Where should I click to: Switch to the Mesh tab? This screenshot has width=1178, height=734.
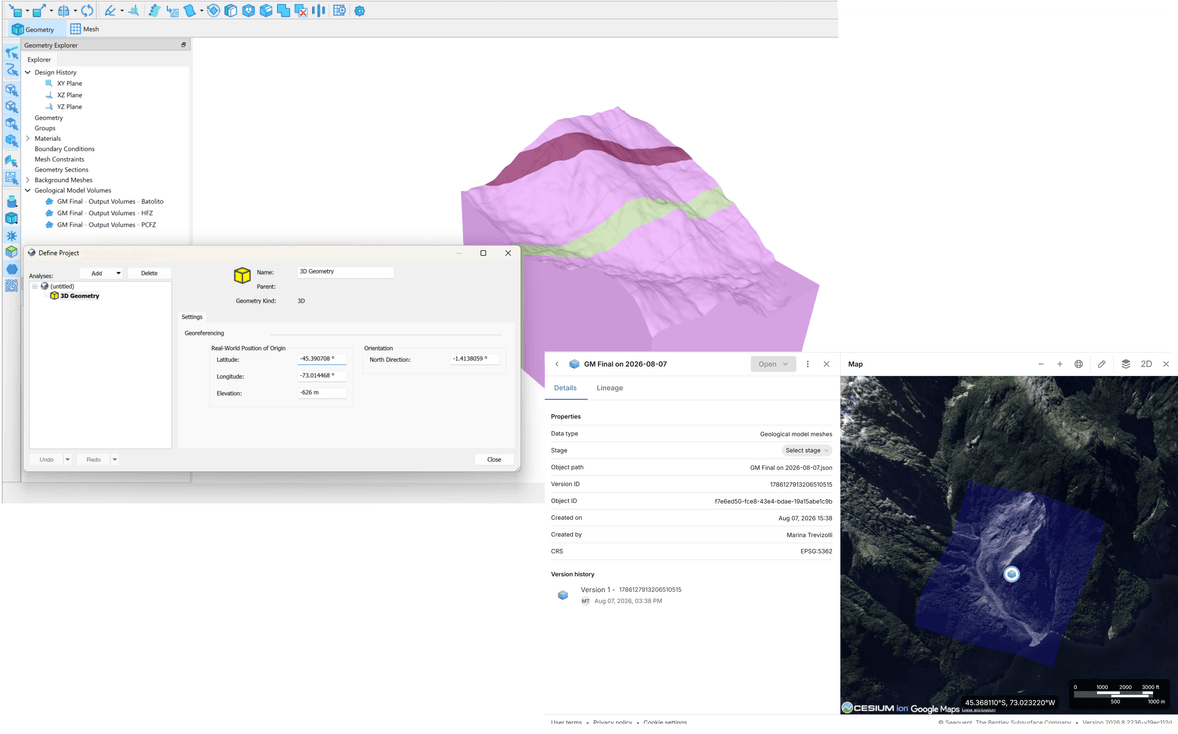point(84,29)
